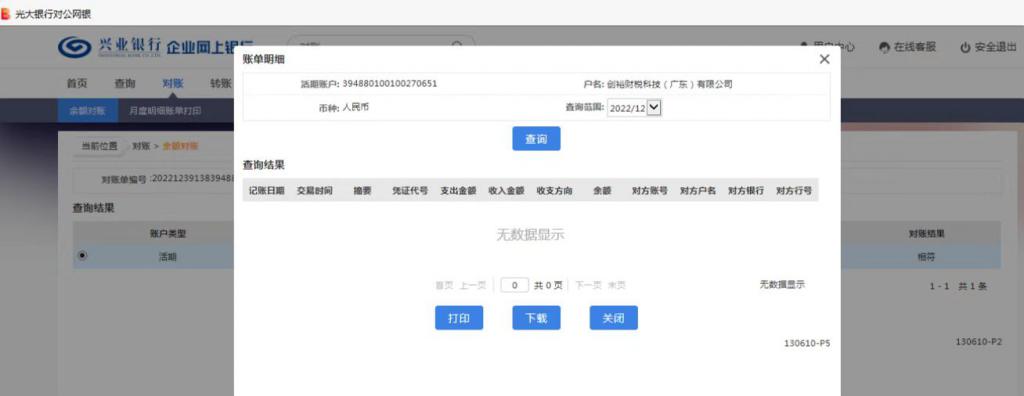1024x396 pixels.
Task: Click the 收支方向 column header
Action: click(x=554, y=191)
